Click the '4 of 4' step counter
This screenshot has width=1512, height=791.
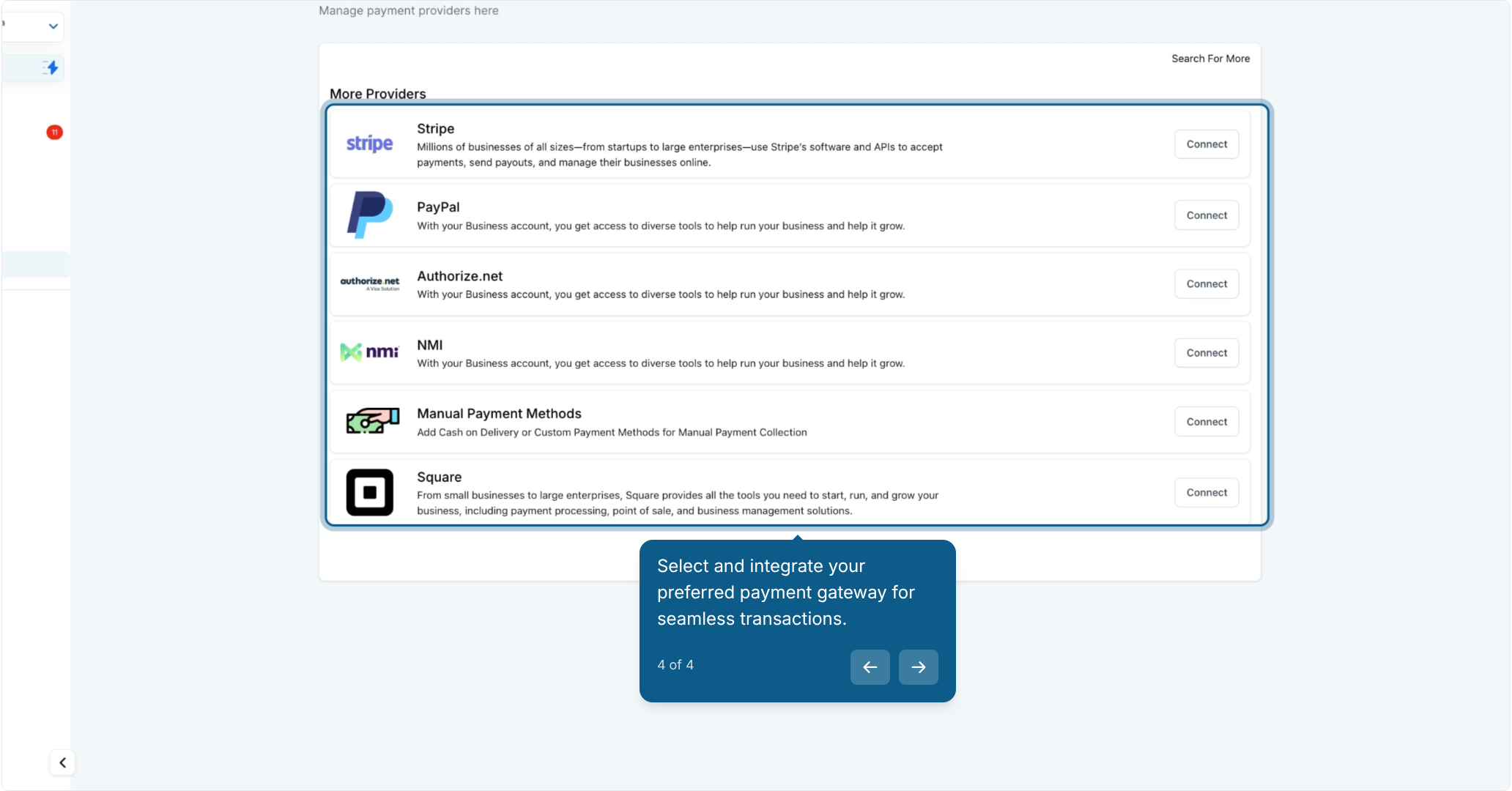675,665
